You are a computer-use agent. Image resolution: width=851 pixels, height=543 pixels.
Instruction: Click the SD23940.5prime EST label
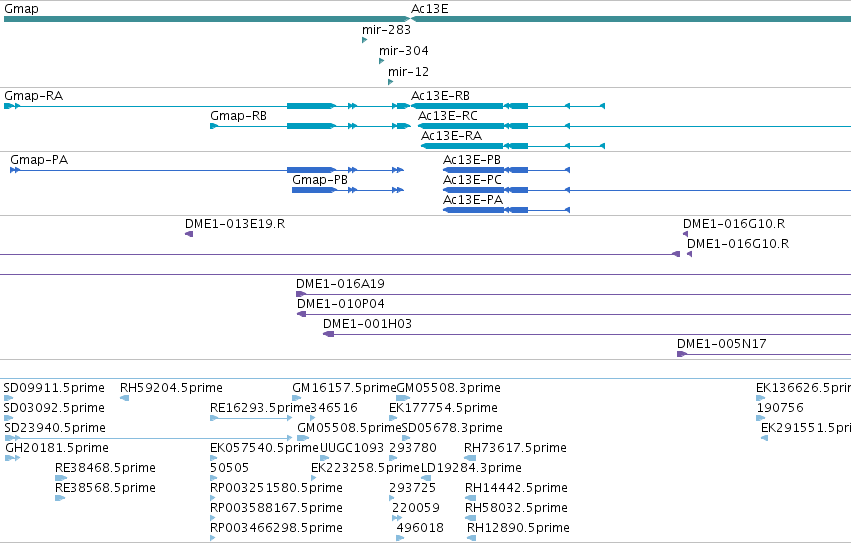55,428
